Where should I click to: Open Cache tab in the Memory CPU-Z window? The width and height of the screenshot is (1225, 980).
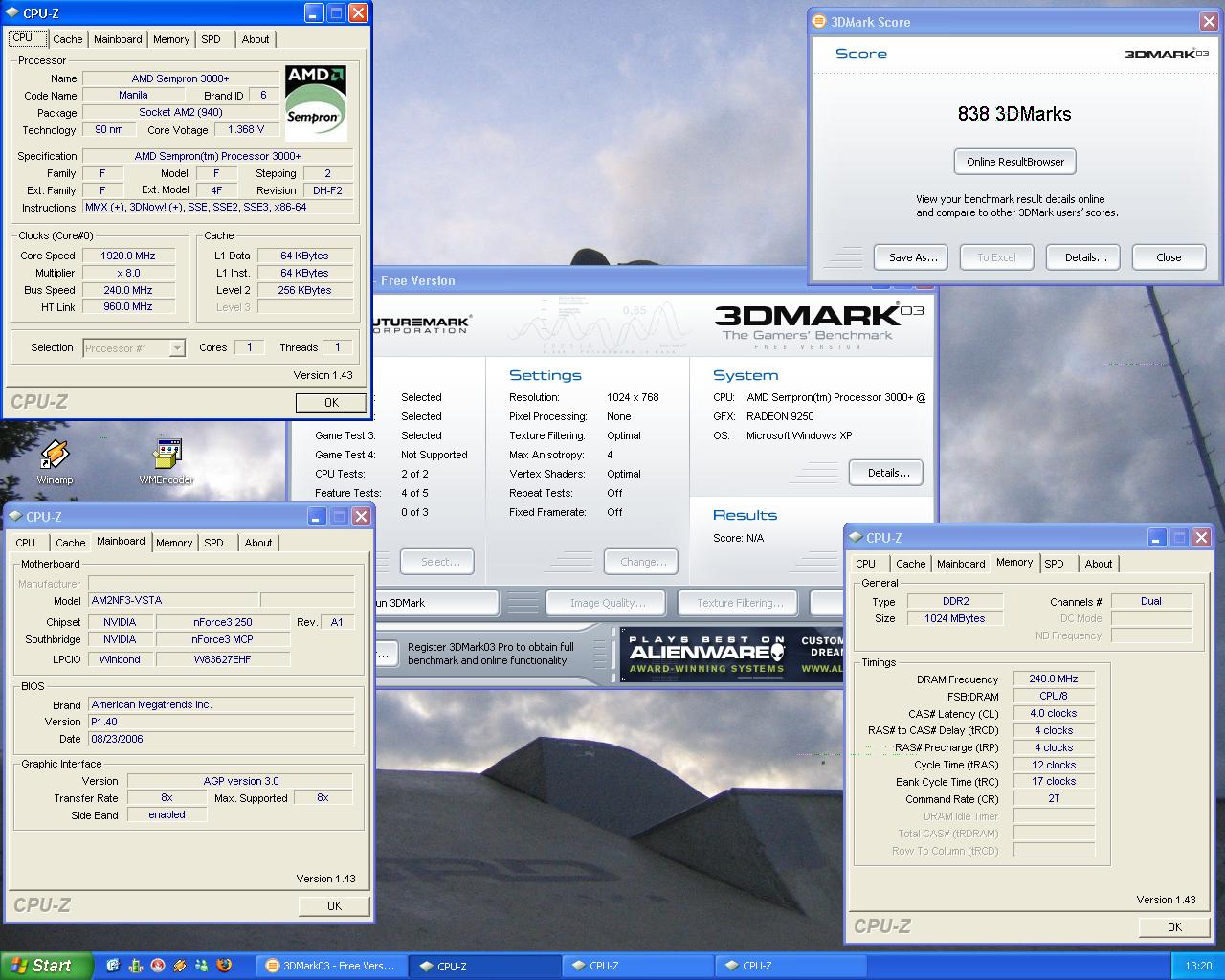pyautogui.click(x=910, y=564)
